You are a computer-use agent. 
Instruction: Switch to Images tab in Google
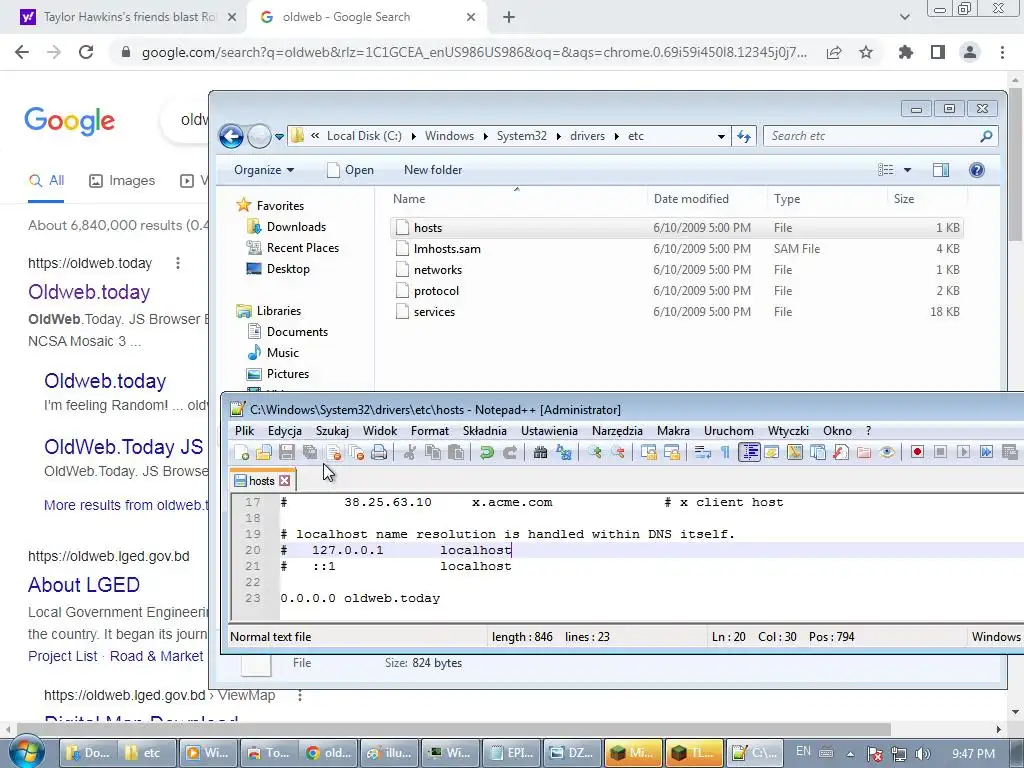click(x=122, y=181)
